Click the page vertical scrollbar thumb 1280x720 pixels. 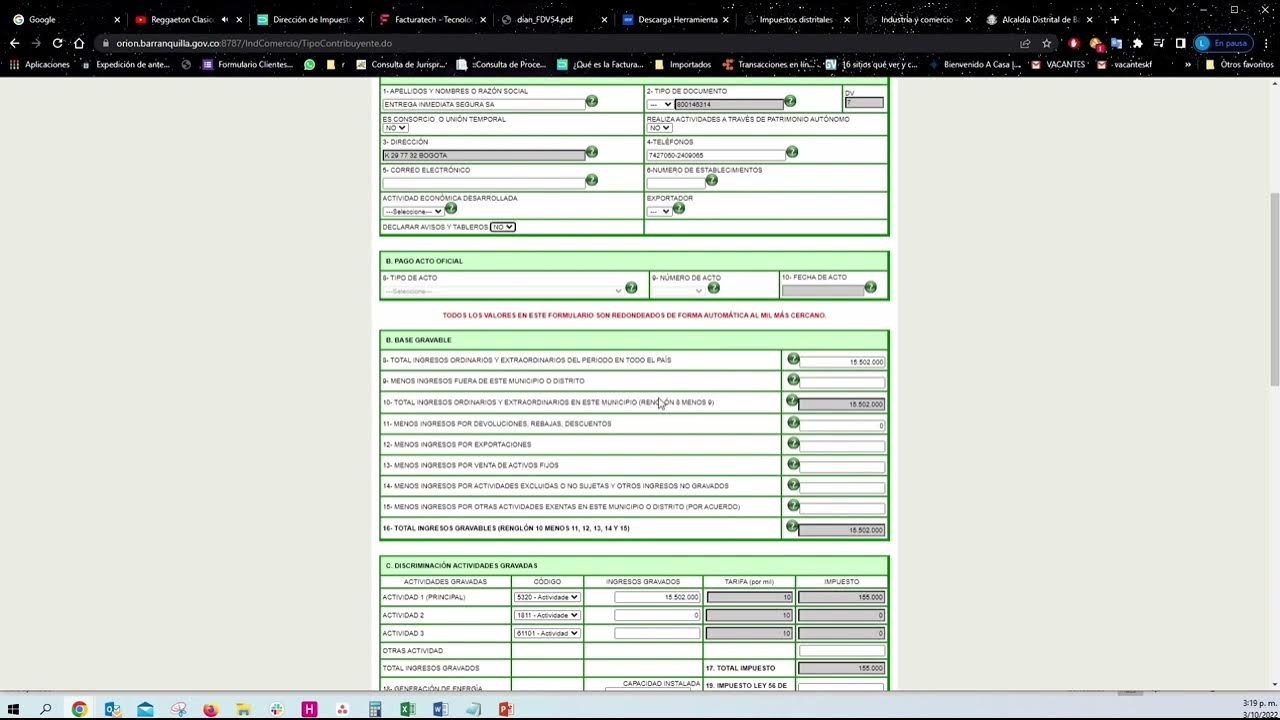[1274, 288]
